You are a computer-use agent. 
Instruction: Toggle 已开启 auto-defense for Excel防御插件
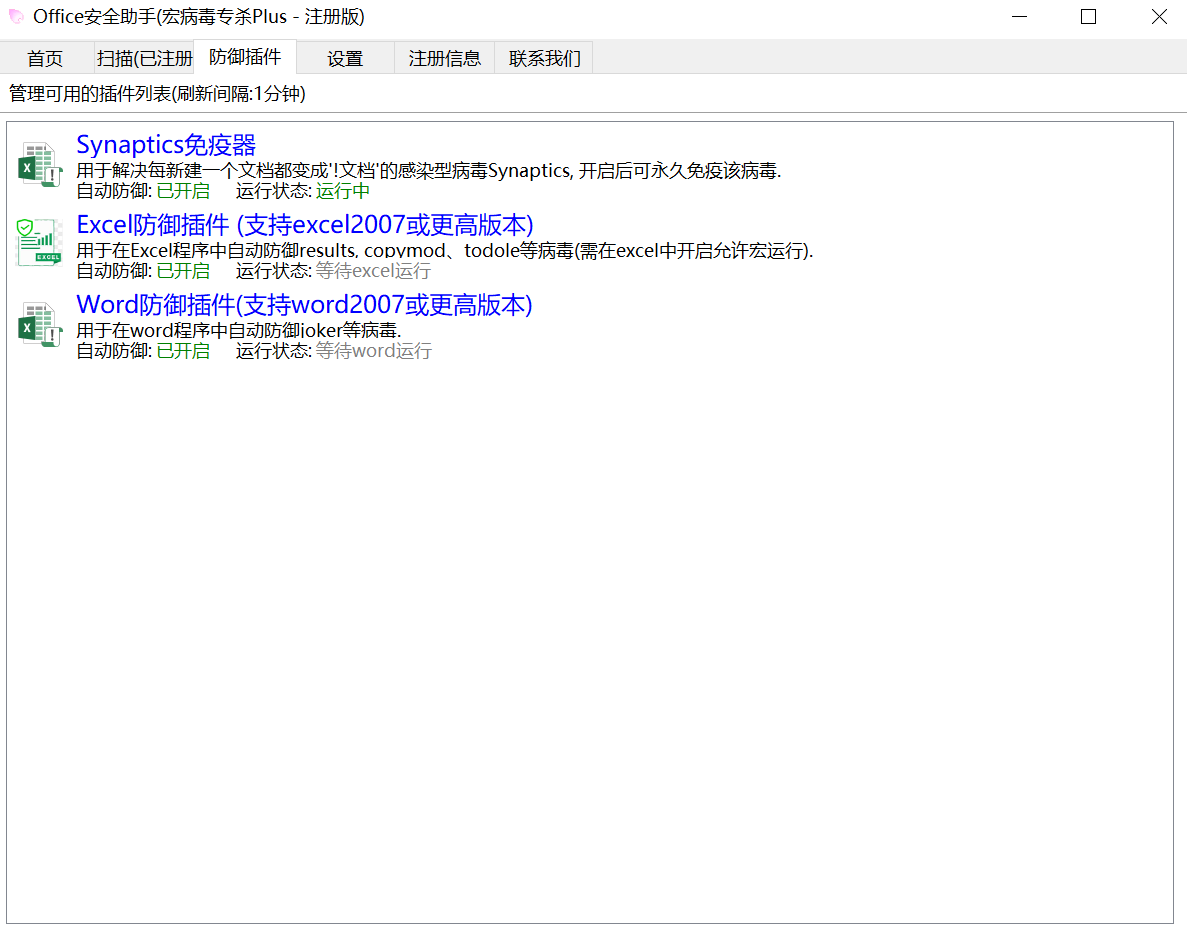(183, 271)
